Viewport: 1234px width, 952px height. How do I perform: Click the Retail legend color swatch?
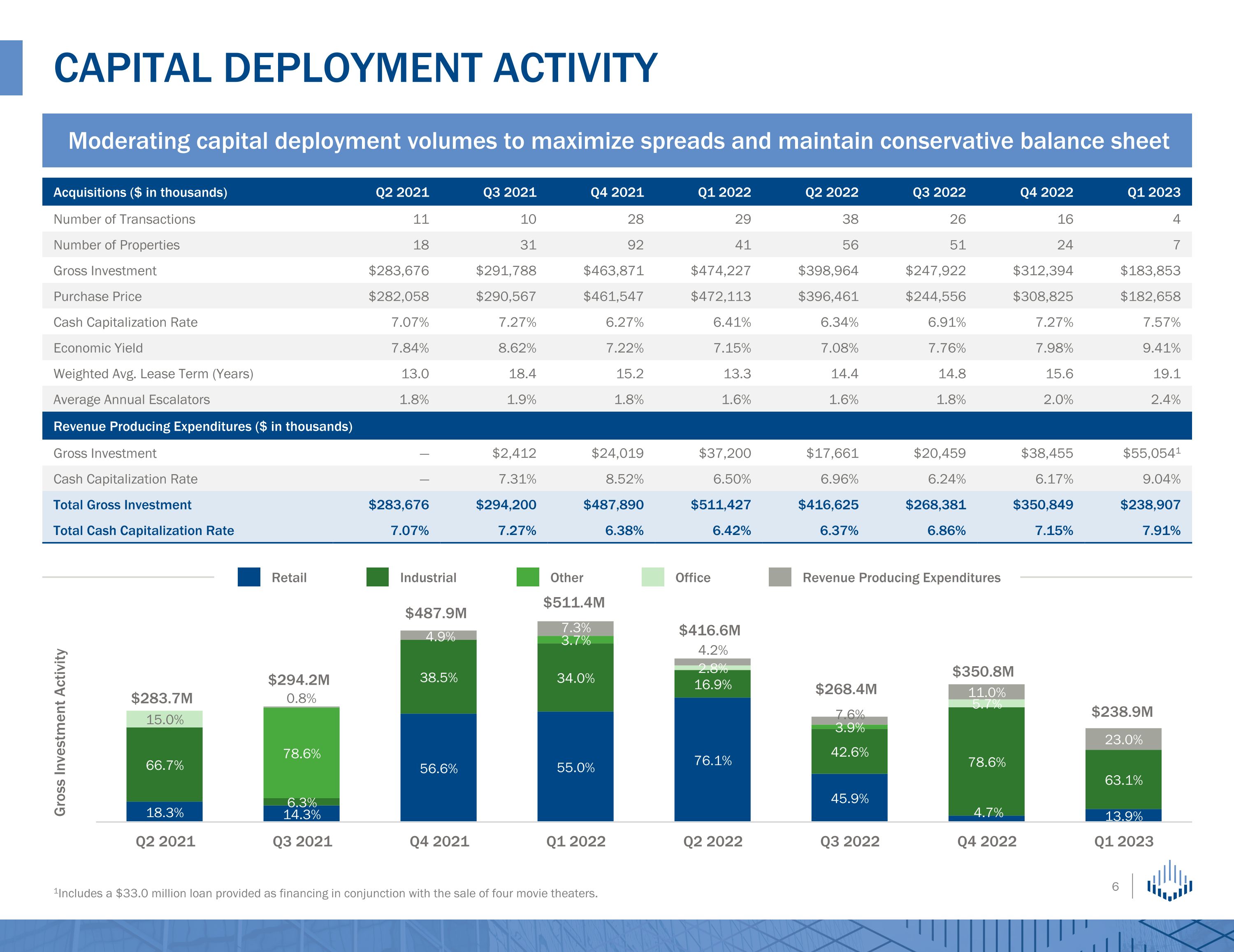(x=248, y=577)
